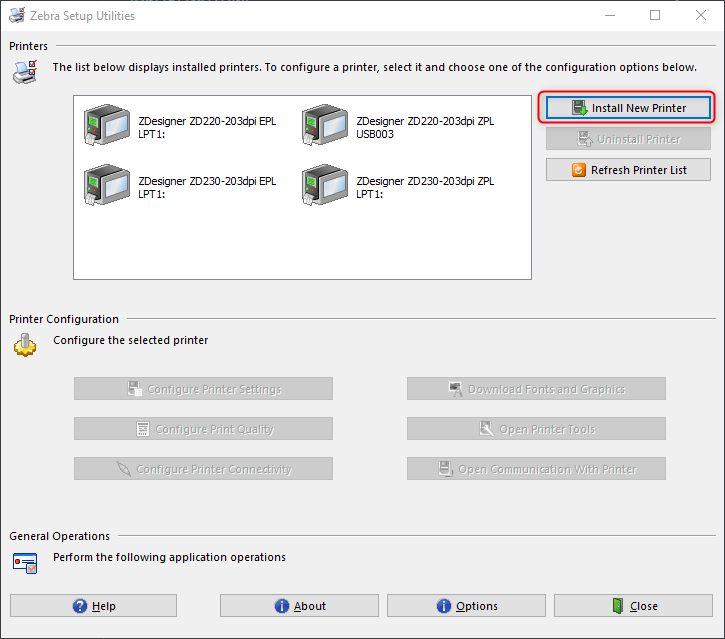725x639 pixels.
Task: Click the disabled Download Fonts and Graphics button
Action: 536,389
